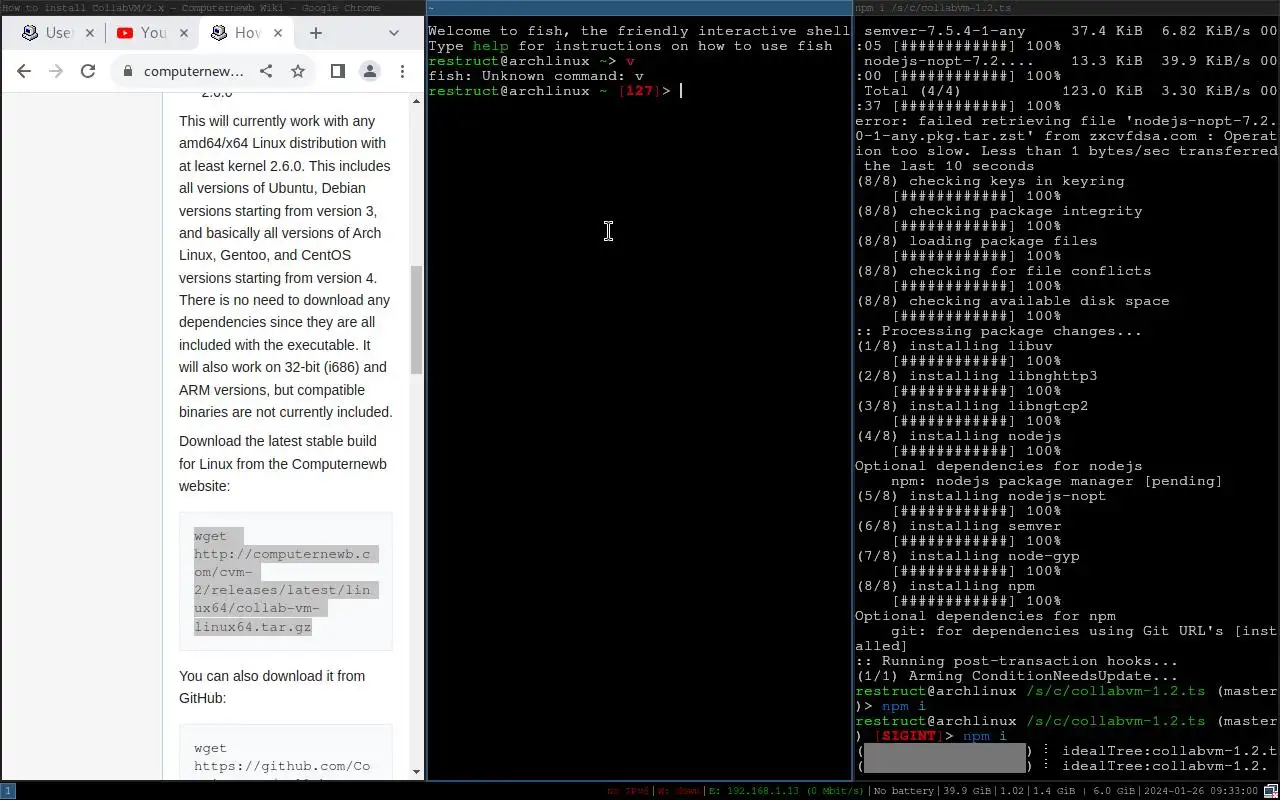Click the address bar URL field
This screenshot has width=1280, height=800.
[194, 71]
